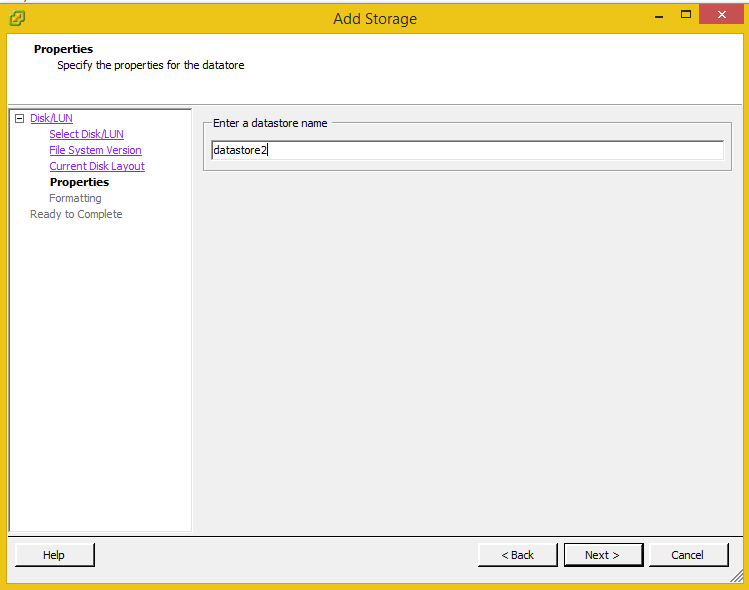This screenshot has width=749, height=590.
Task: Select the Formatting step in sidebar
Action: tap(75, 198)
